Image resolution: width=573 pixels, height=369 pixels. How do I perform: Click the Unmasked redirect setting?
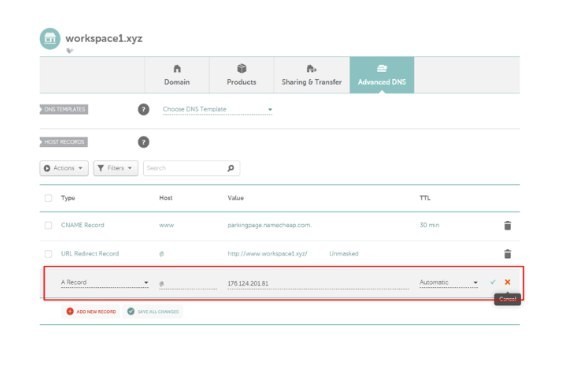coord(344,254)
